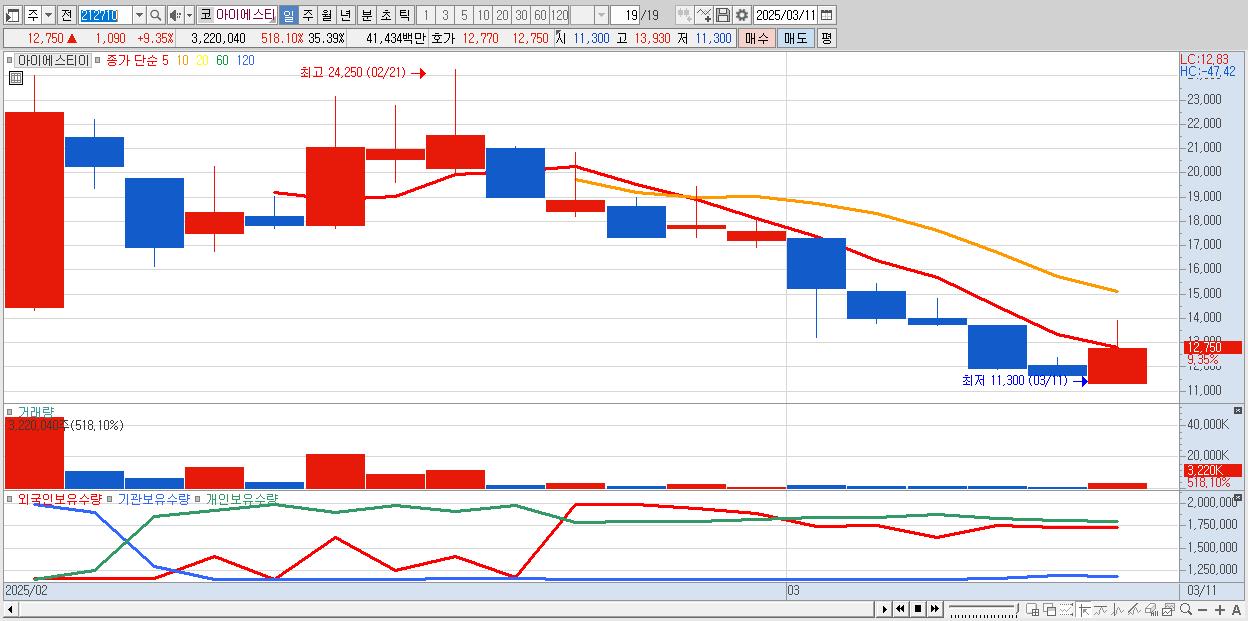Click the 전 button in the toolbar
The image size is (1248, 621).
(x=66, y=15)
